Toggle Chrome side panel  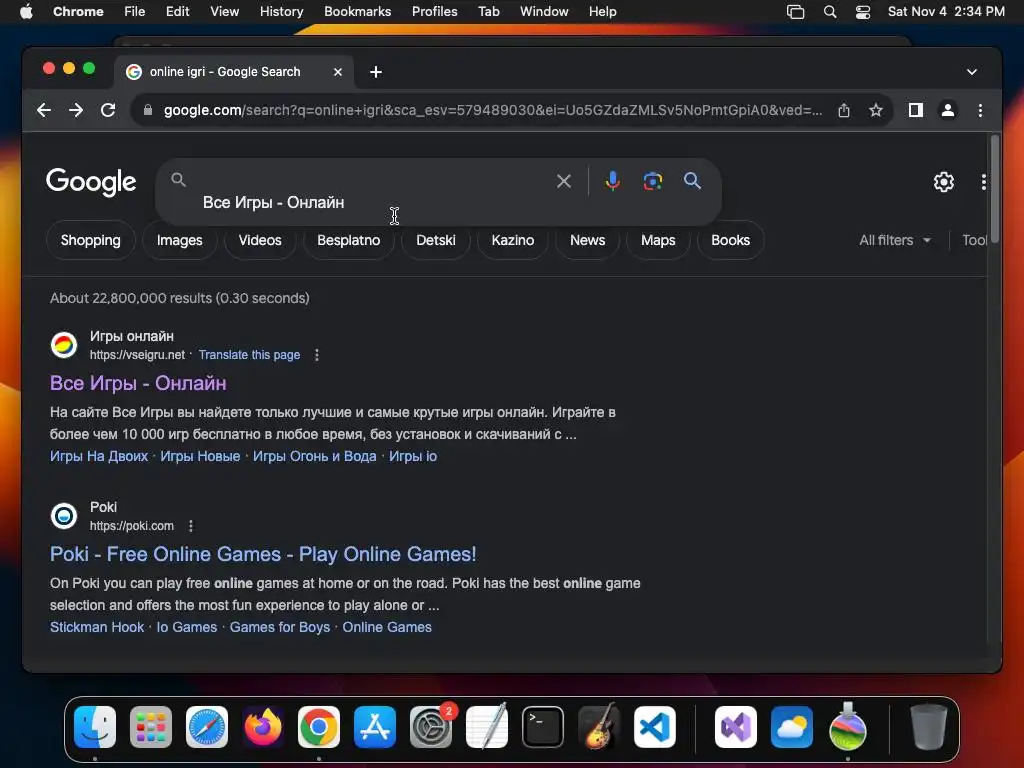916,110
